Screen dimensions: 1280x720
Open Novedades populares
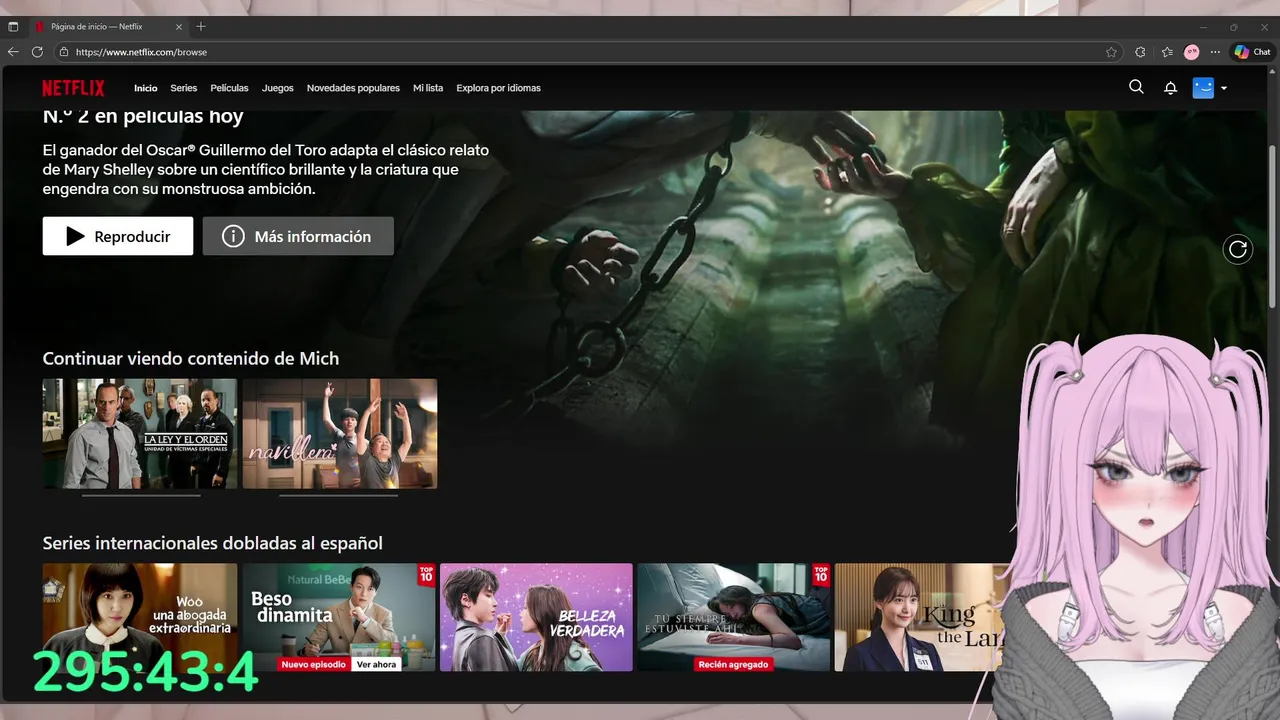[353, 88]
